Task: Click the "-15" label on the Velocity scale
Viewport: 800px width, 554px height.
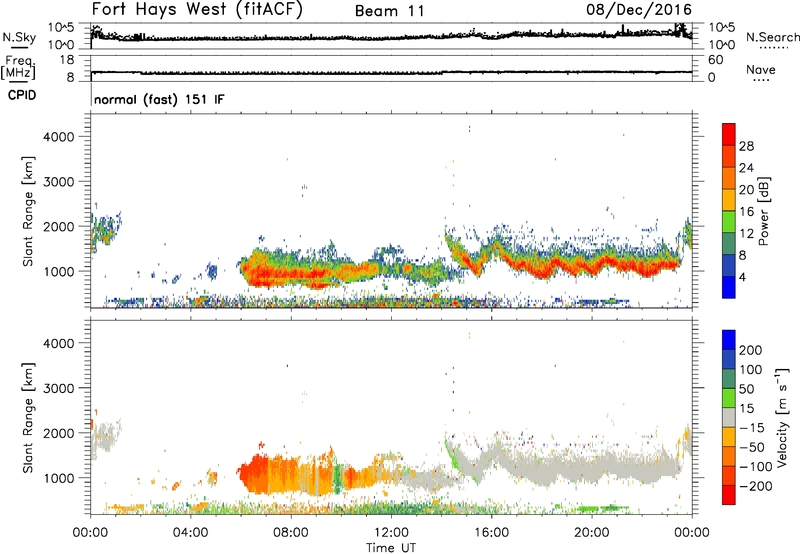Action: [x=752, y=428]
